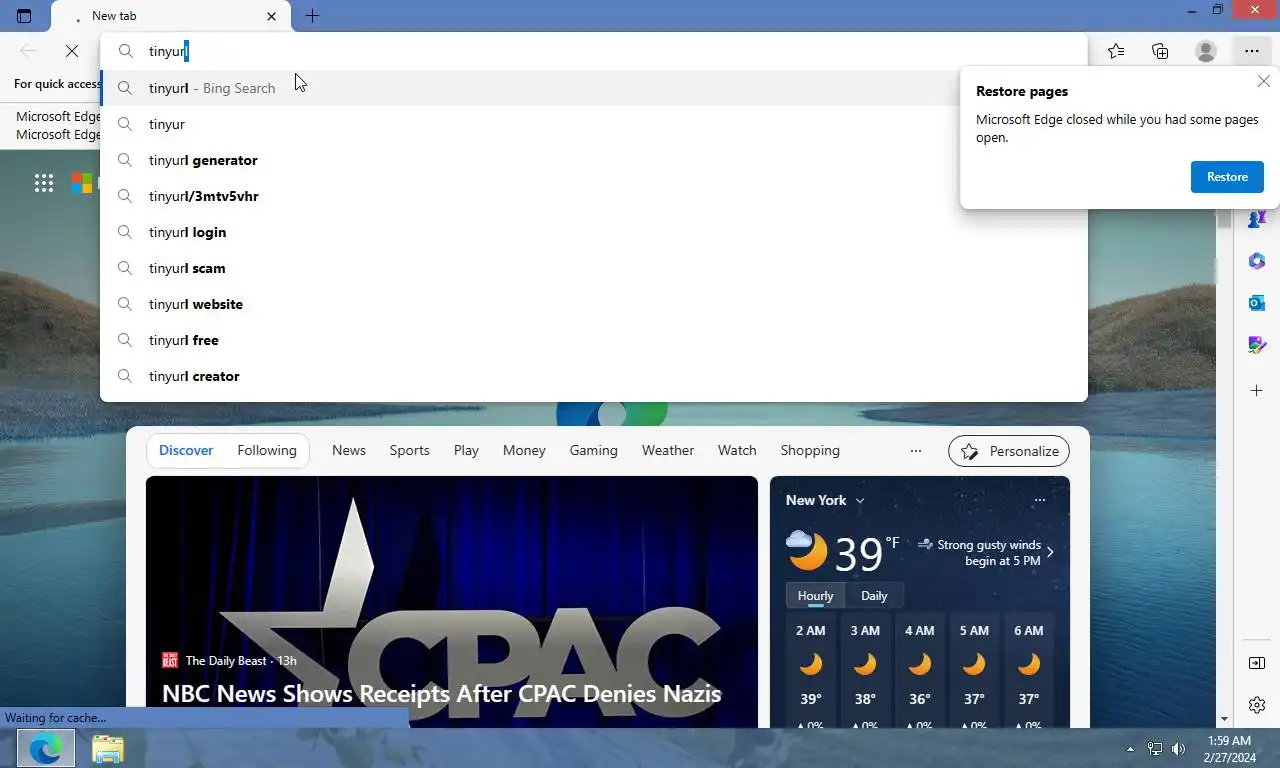Click the Restore button
Screen dimensions: 1280x768
[1227, 177]
